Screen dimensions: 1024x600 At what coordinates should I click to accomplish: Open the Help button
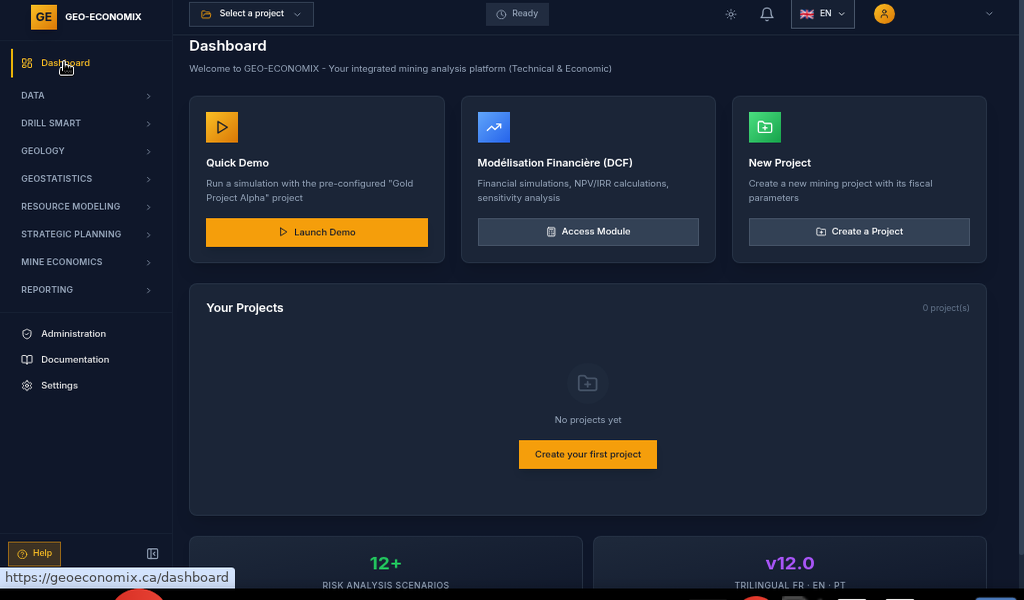35,554
